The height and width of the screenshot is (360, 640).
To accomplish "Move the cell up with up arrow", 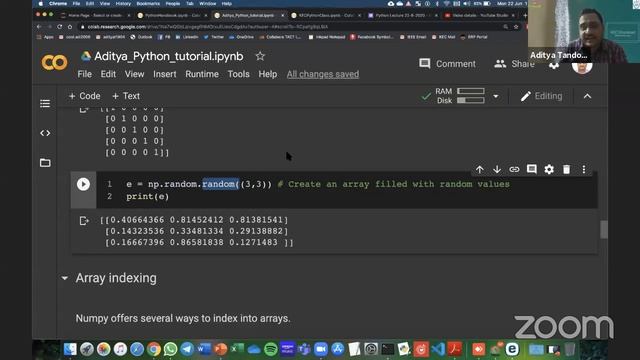I will click(480, 169).
